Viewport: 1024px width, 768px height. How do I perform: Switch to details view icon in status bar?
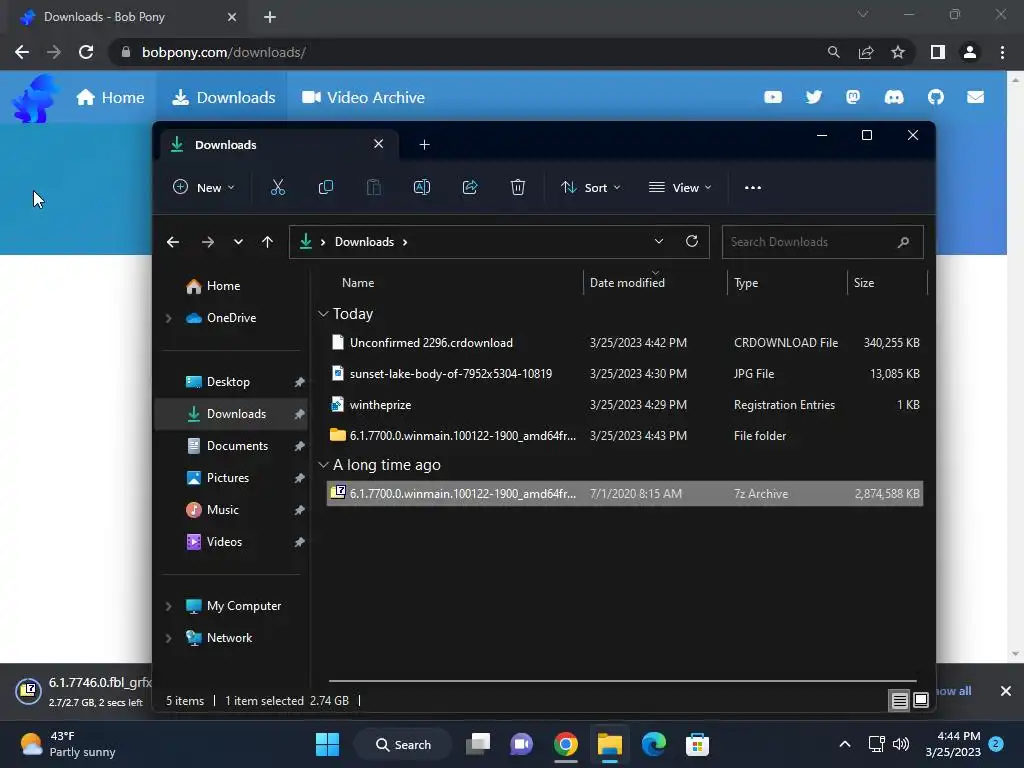tap(899, 701)
